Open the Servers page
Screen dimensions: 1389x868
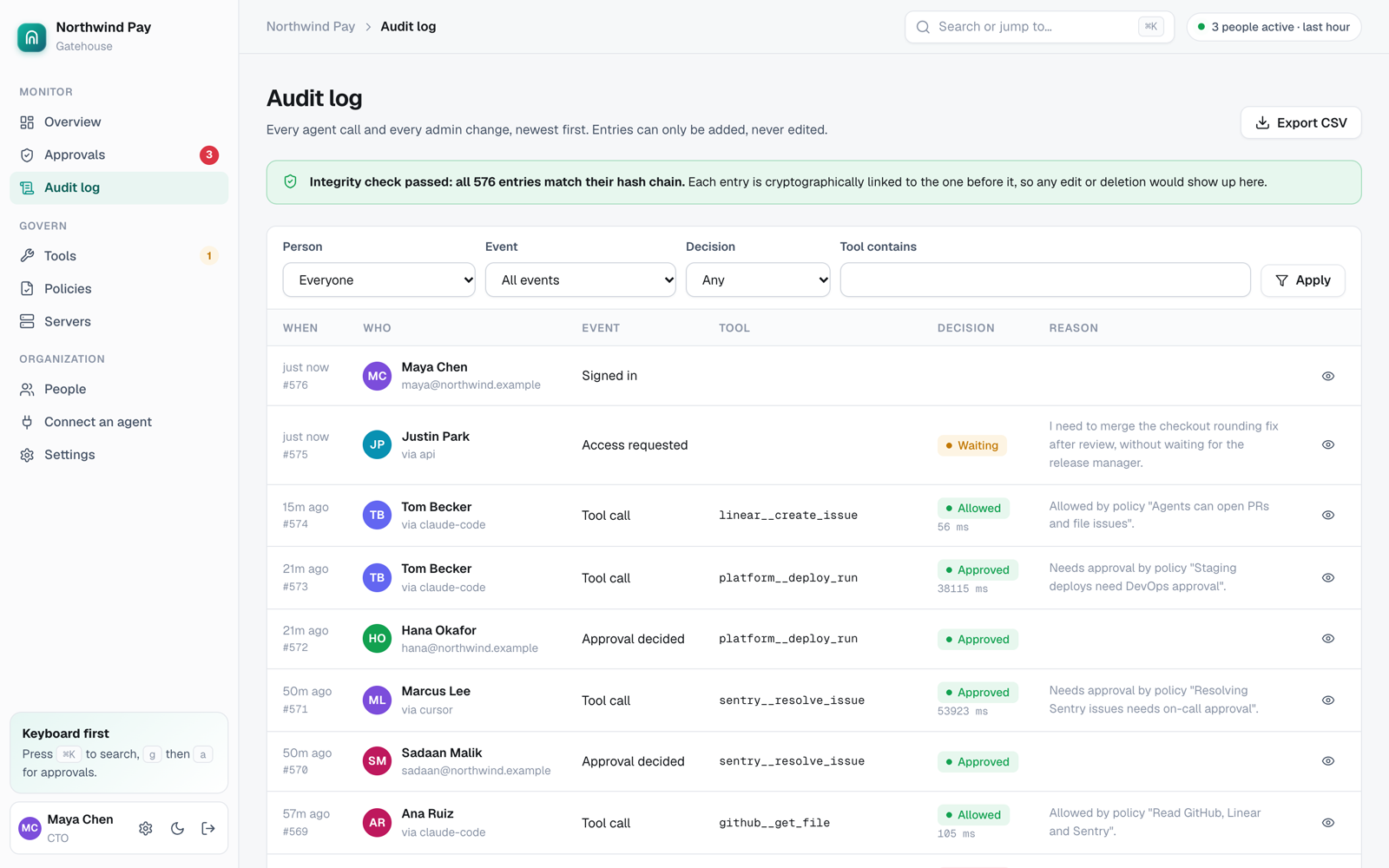click(119, 322)
